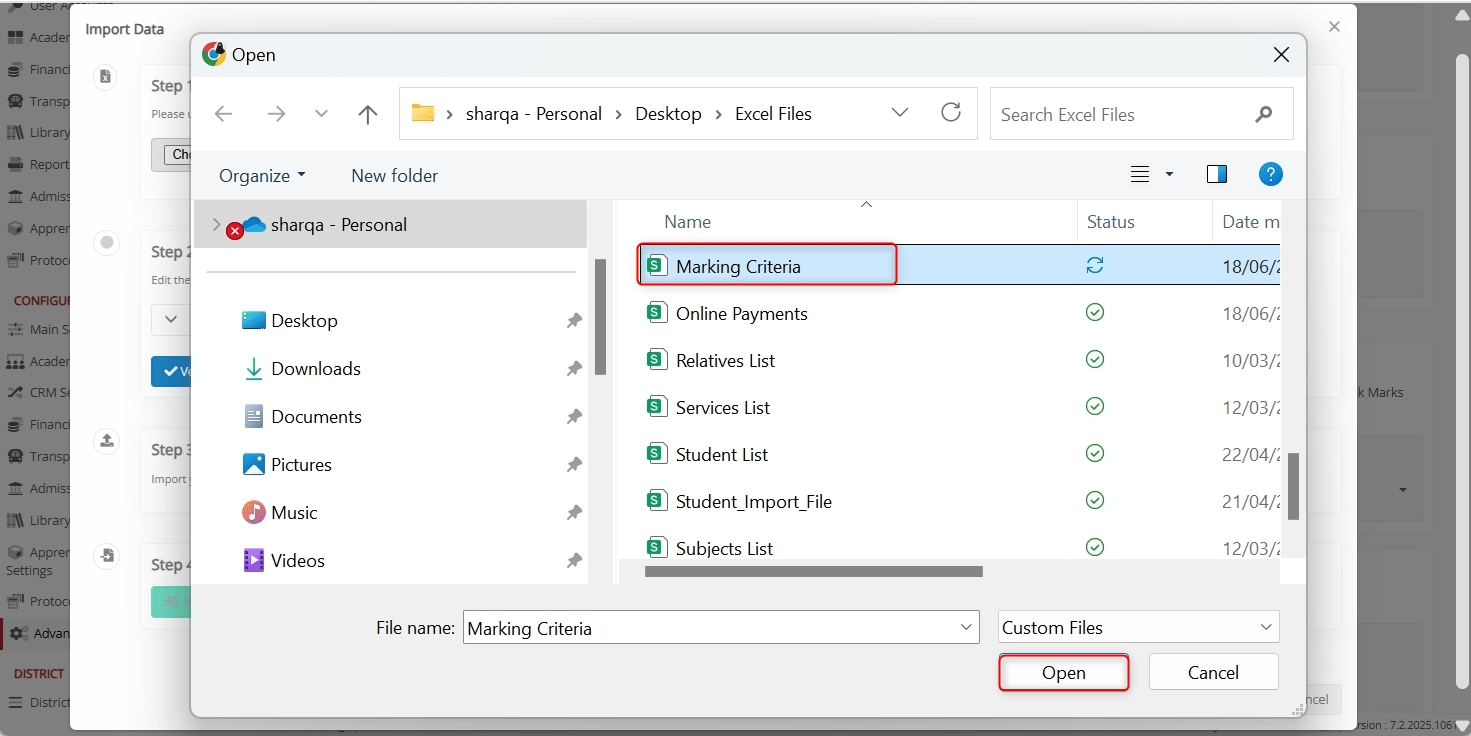Screen dimensions: 1471x736
Task: Open the Custom Files type dropdown
Action: point(1138,628)
